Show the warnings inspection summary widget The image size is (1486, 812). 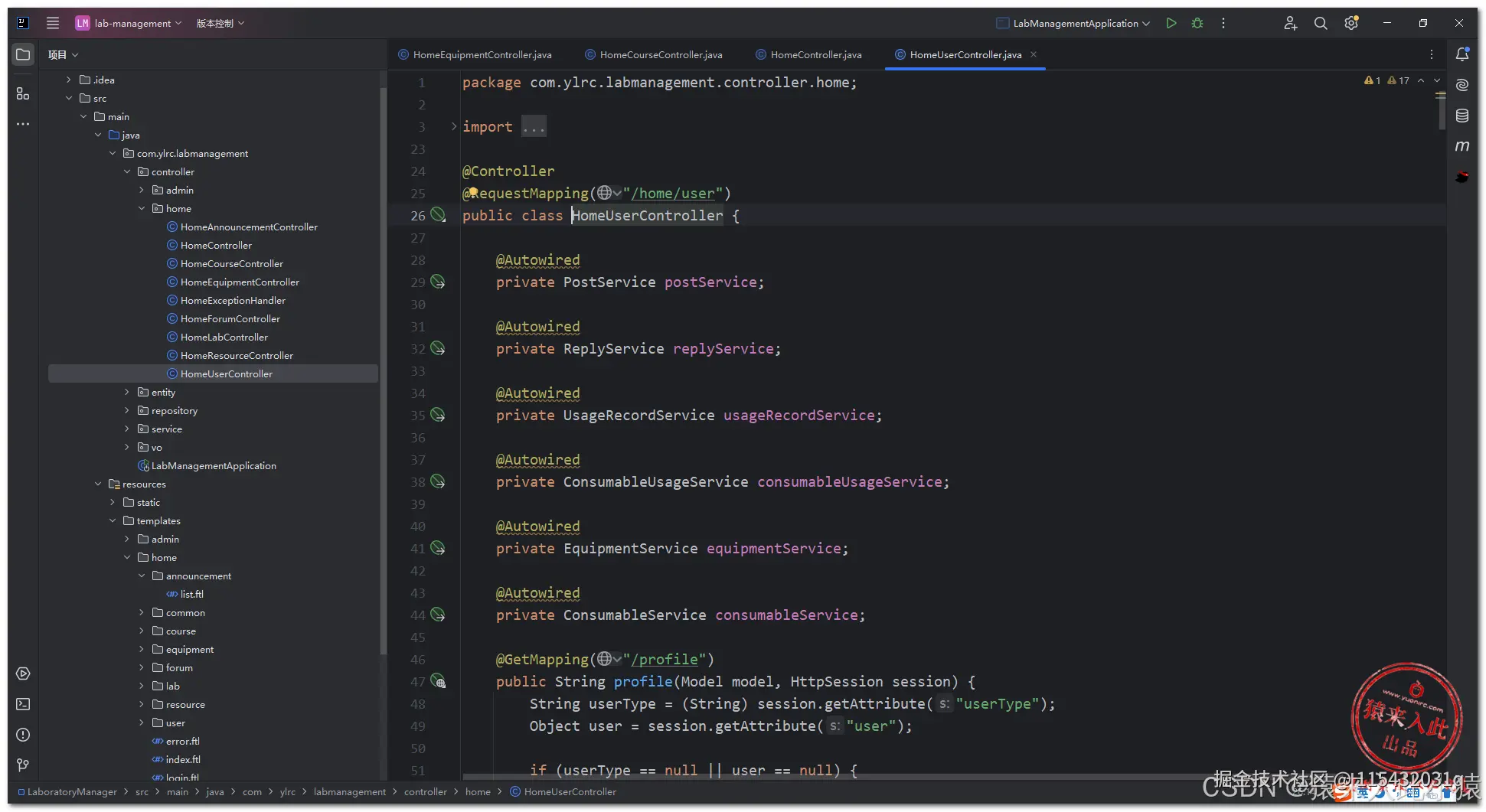(1386, 80)
